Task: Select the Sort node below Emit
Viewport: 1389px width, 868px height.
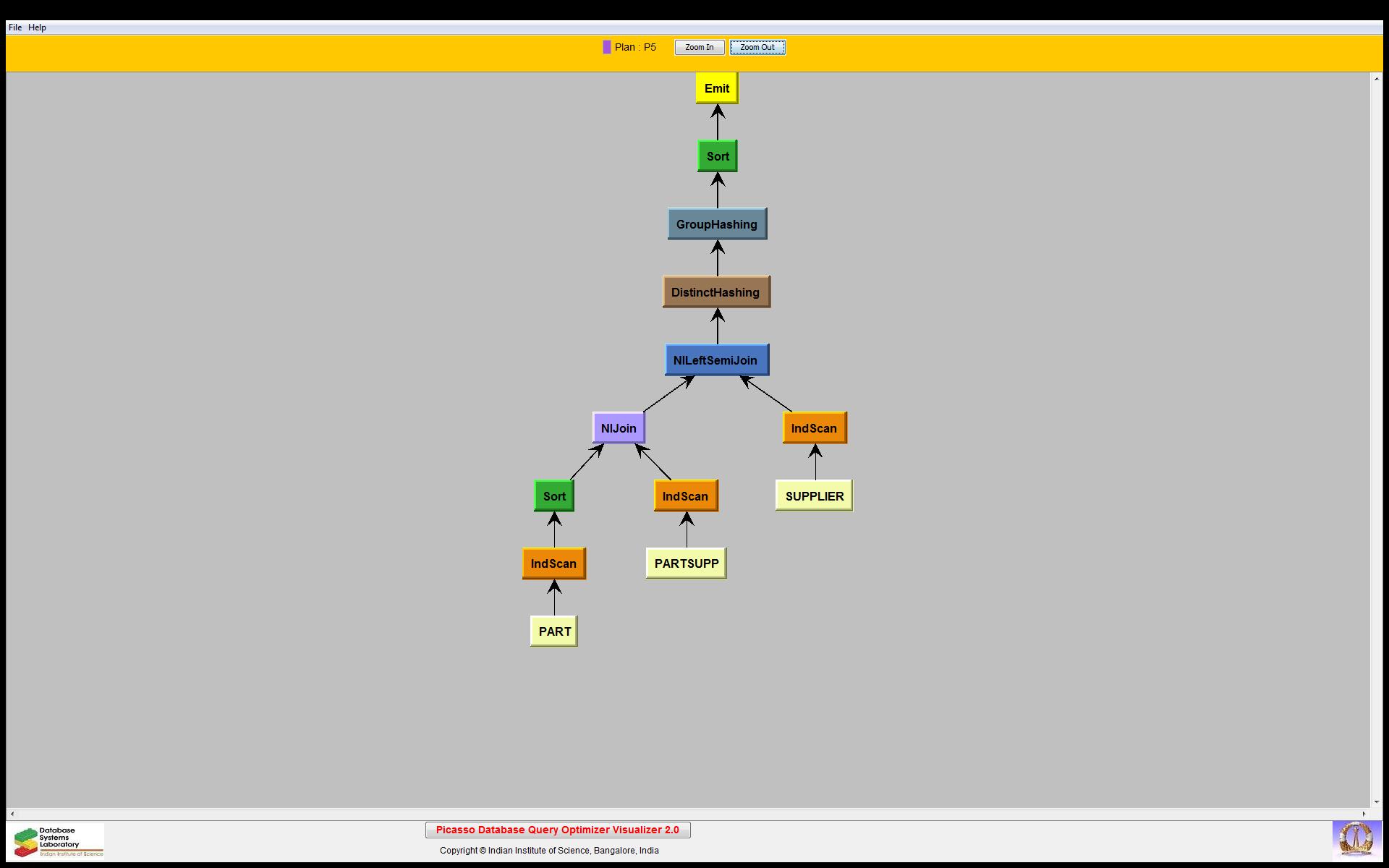Action: [717, 156]
